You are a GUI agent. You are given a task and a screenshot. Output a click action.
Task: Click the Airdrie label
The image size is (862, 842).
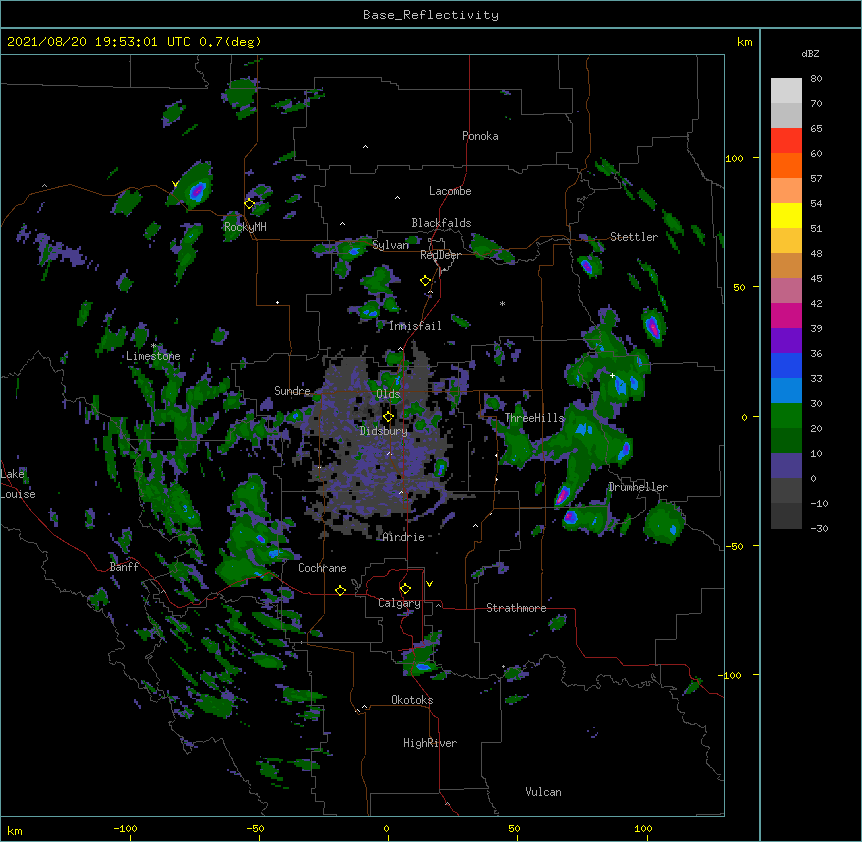pos(404,537)
